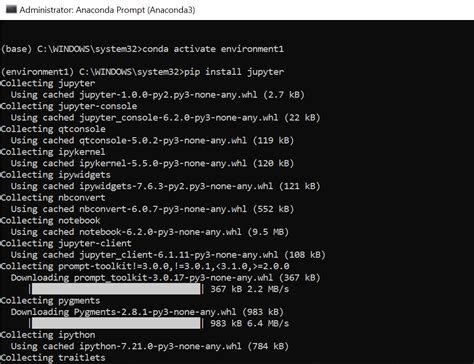
Task: Click the prompt_toolkit download progress bar
Action: coord(116,289)
